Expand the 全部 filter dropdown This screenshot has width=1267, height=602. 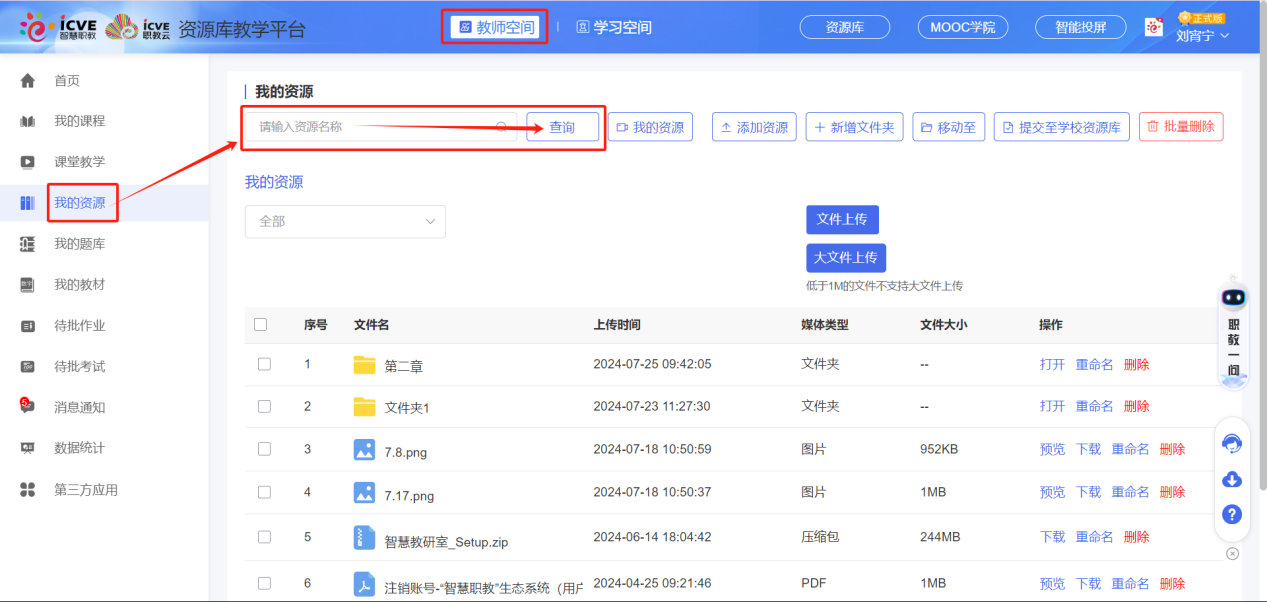(x=345, y=221)
